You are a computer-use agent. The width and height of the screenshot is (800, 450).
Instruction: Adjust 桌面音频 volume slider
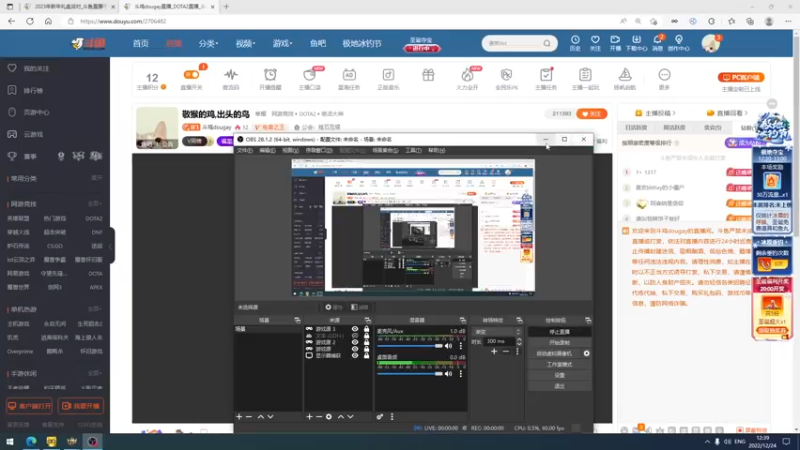point(409,374)
